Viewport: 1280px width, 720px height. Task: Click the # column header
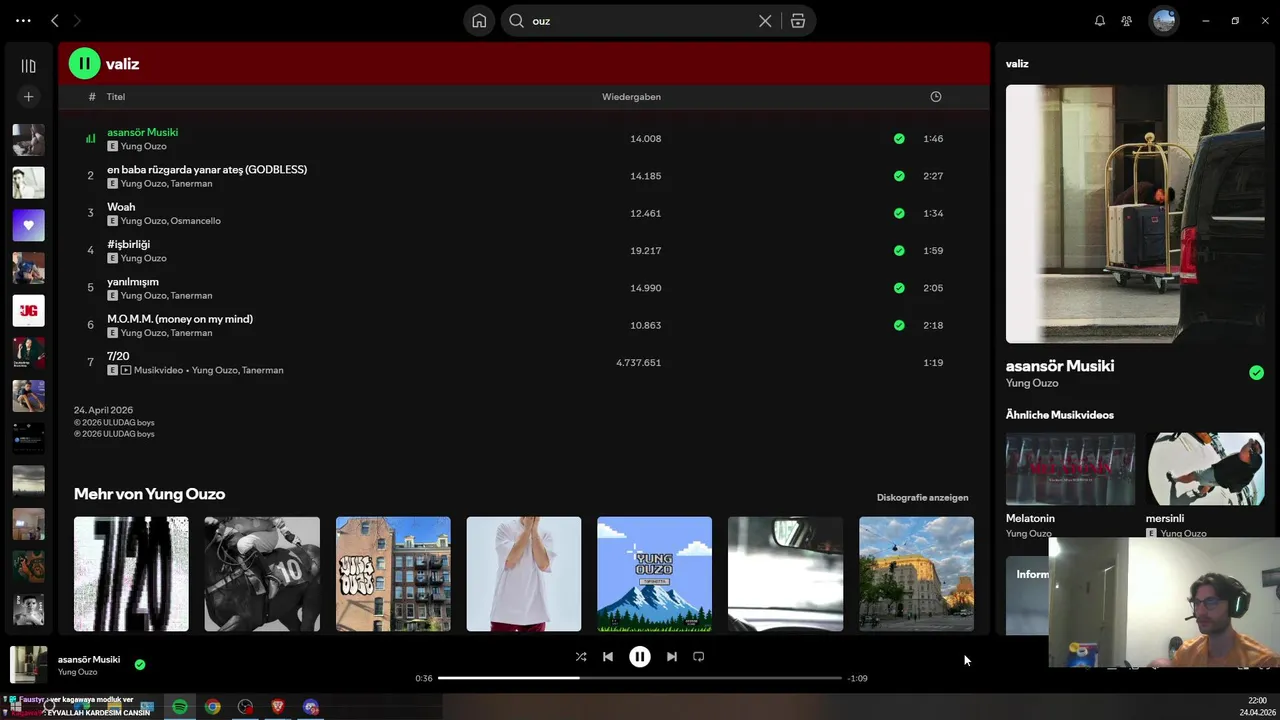[92, 97]
